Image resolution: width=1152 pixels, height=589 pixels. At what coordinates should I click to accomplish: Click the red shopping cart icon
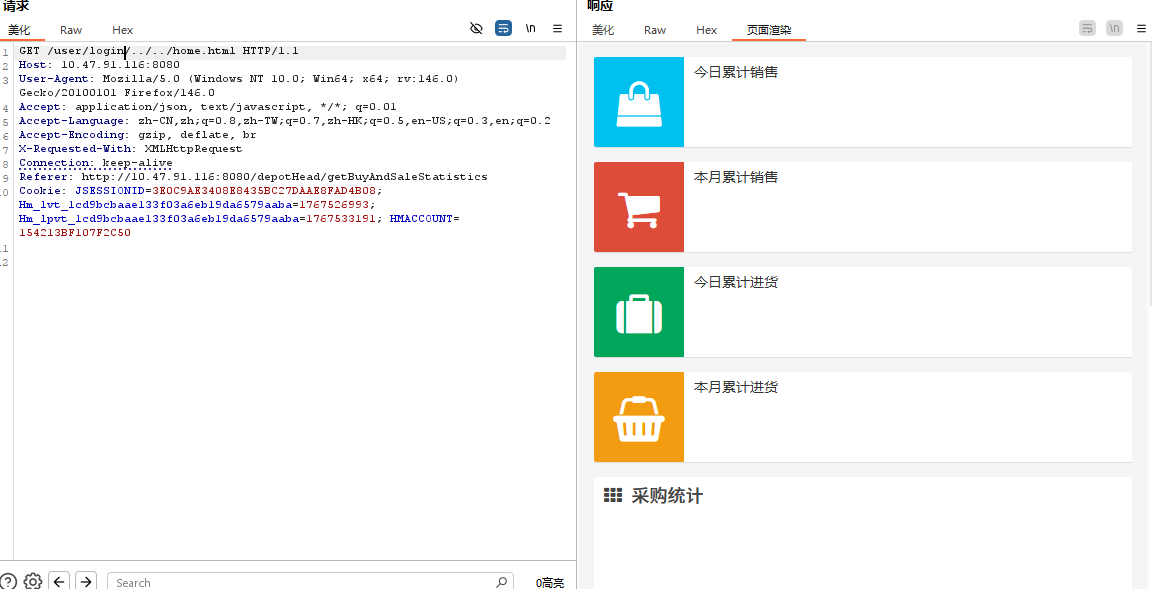(639, 208)
